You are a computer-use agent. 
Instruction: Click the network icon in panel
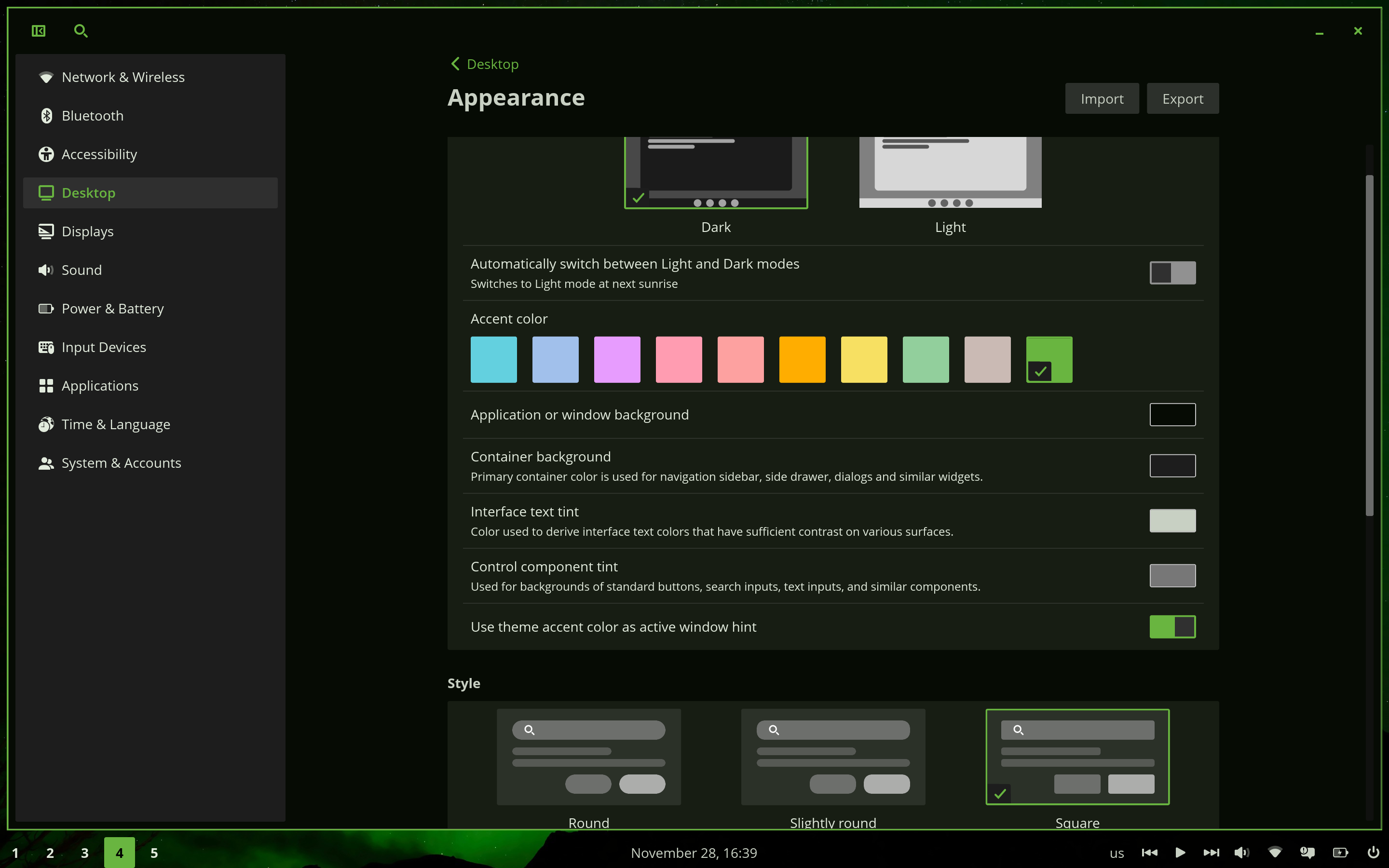1275,853
